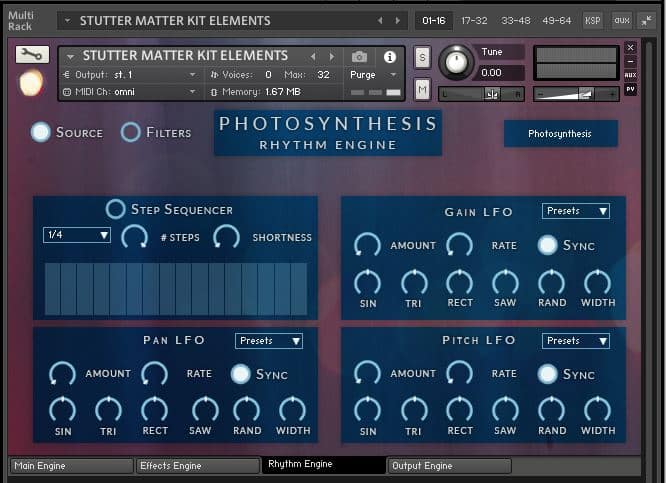The height and width of the screenshot is (483, 666).
Task: Switch to the Main Engine tab
Action: coord(71,466)
